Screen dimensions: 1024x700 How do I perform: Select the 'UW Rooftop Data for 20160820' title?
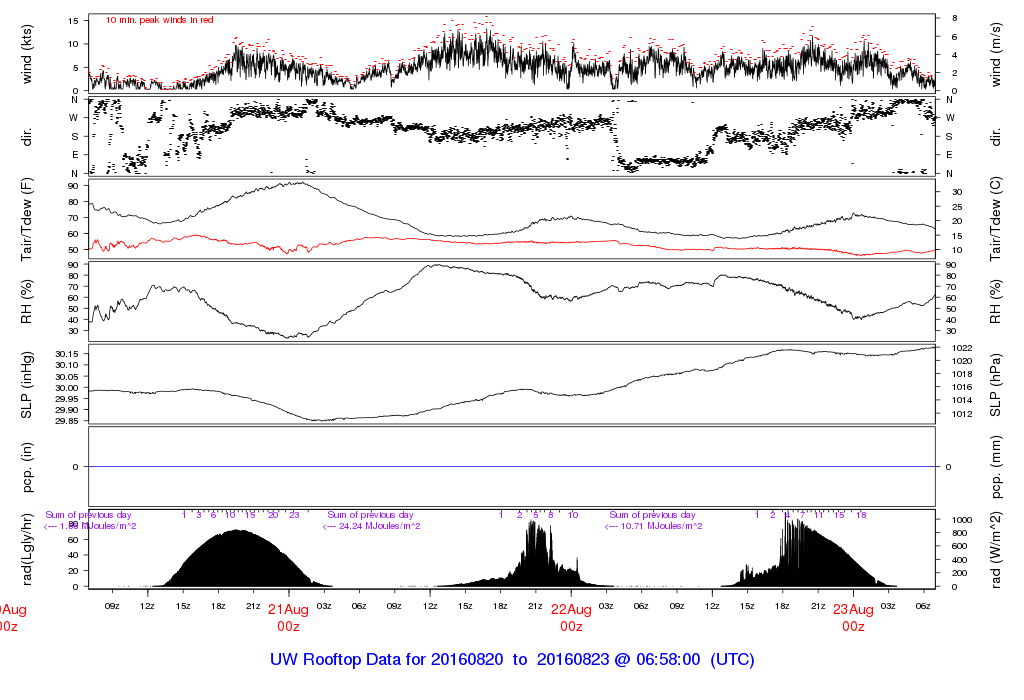pyautogui.click(x=387, y=660)
